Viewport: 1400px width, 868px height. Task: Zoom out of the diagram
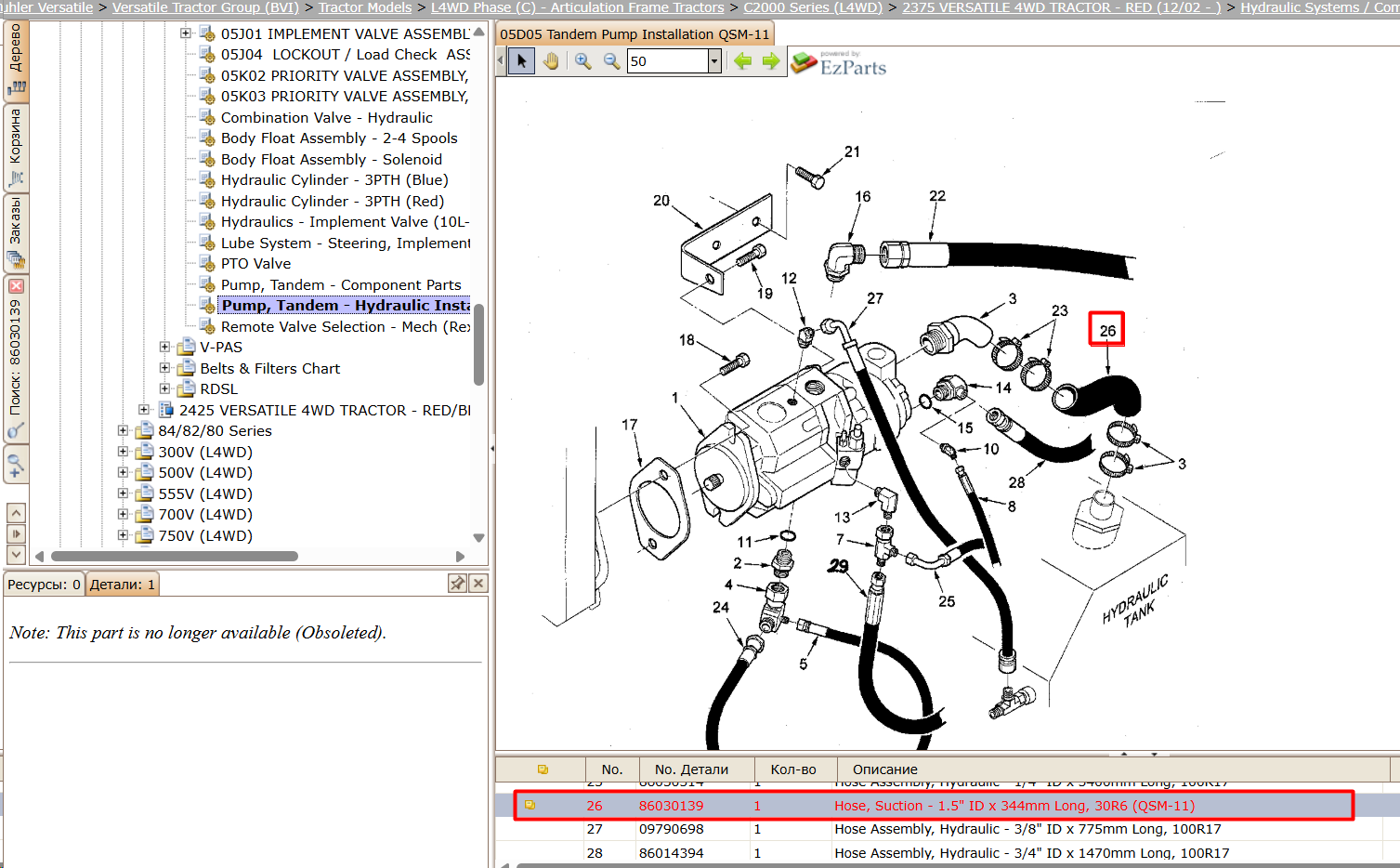coord(611,61)
